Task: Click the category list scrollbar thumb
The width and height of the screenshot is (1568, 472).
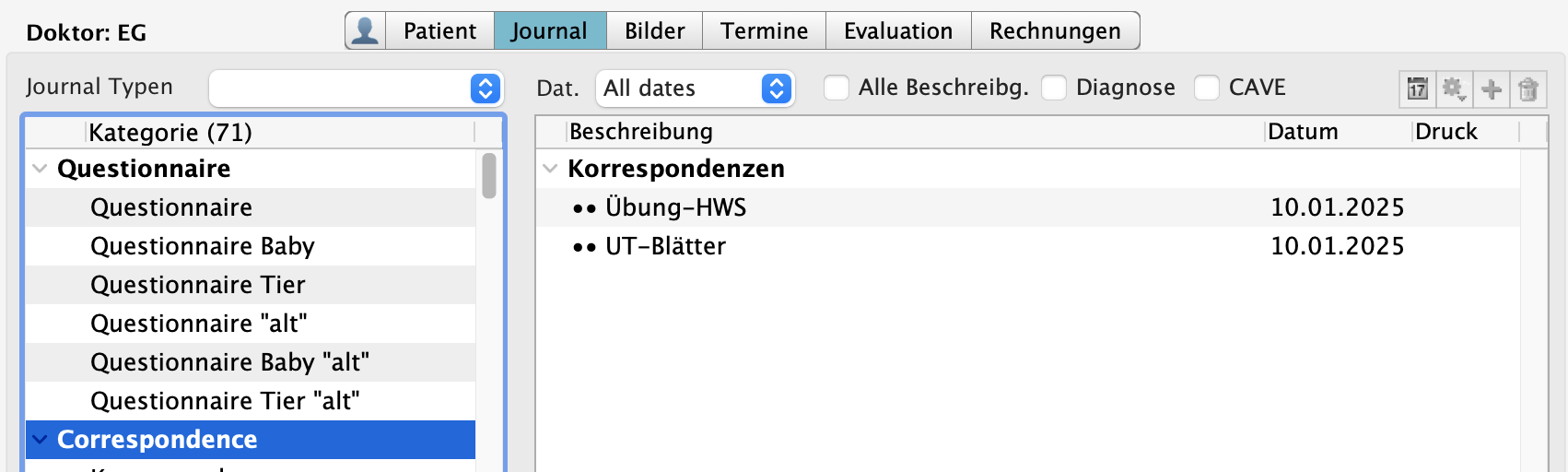Action: (x=489, y=175)
